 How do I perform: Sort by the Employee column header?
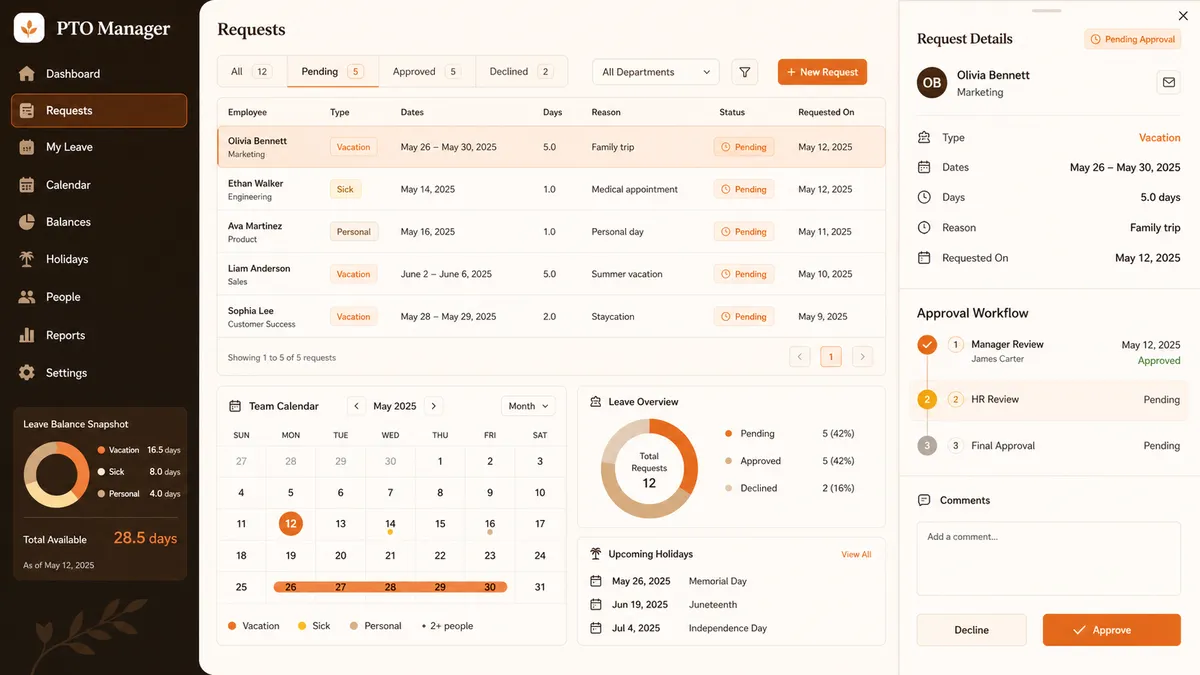[x=247, y=113]
